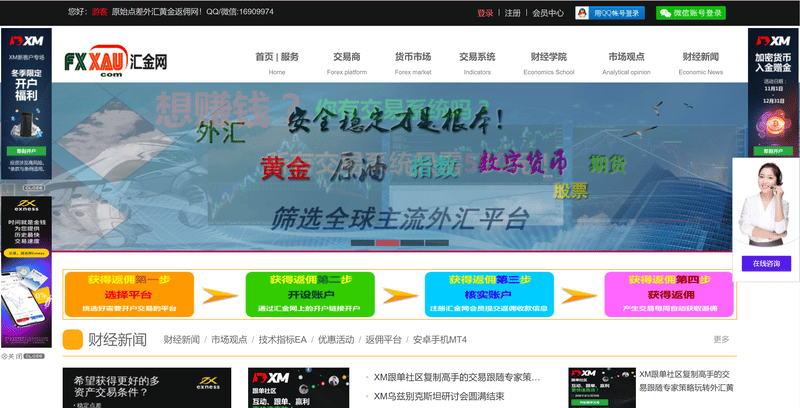Screen dimensions: 800x408
Task: Click 筛选全球主流外汇平台 banner slogan
Action: coord(399,219)
